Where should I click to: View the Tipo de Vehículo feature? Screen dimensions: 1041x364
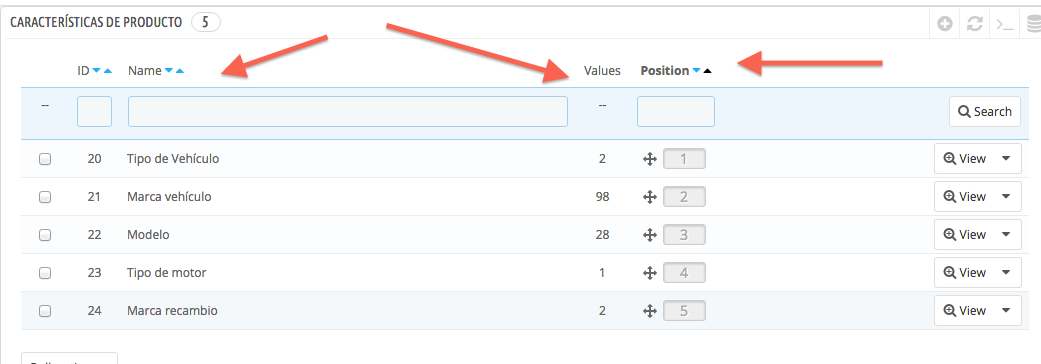[x=965, y=159]
